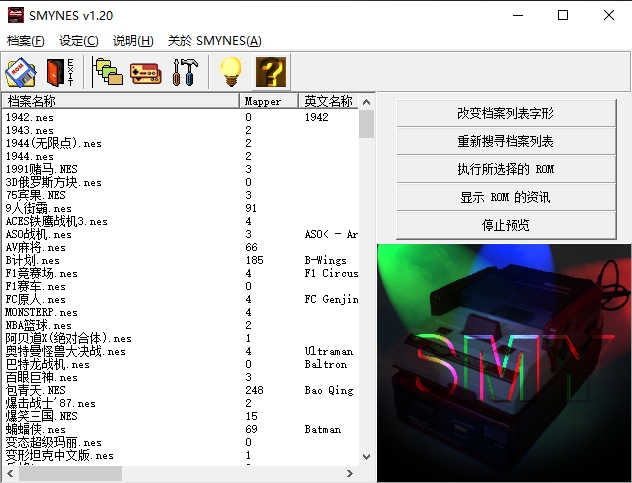Click the SMYNES app icon in title bar
Screen dimensions: 632x483
tap(16, 15)
